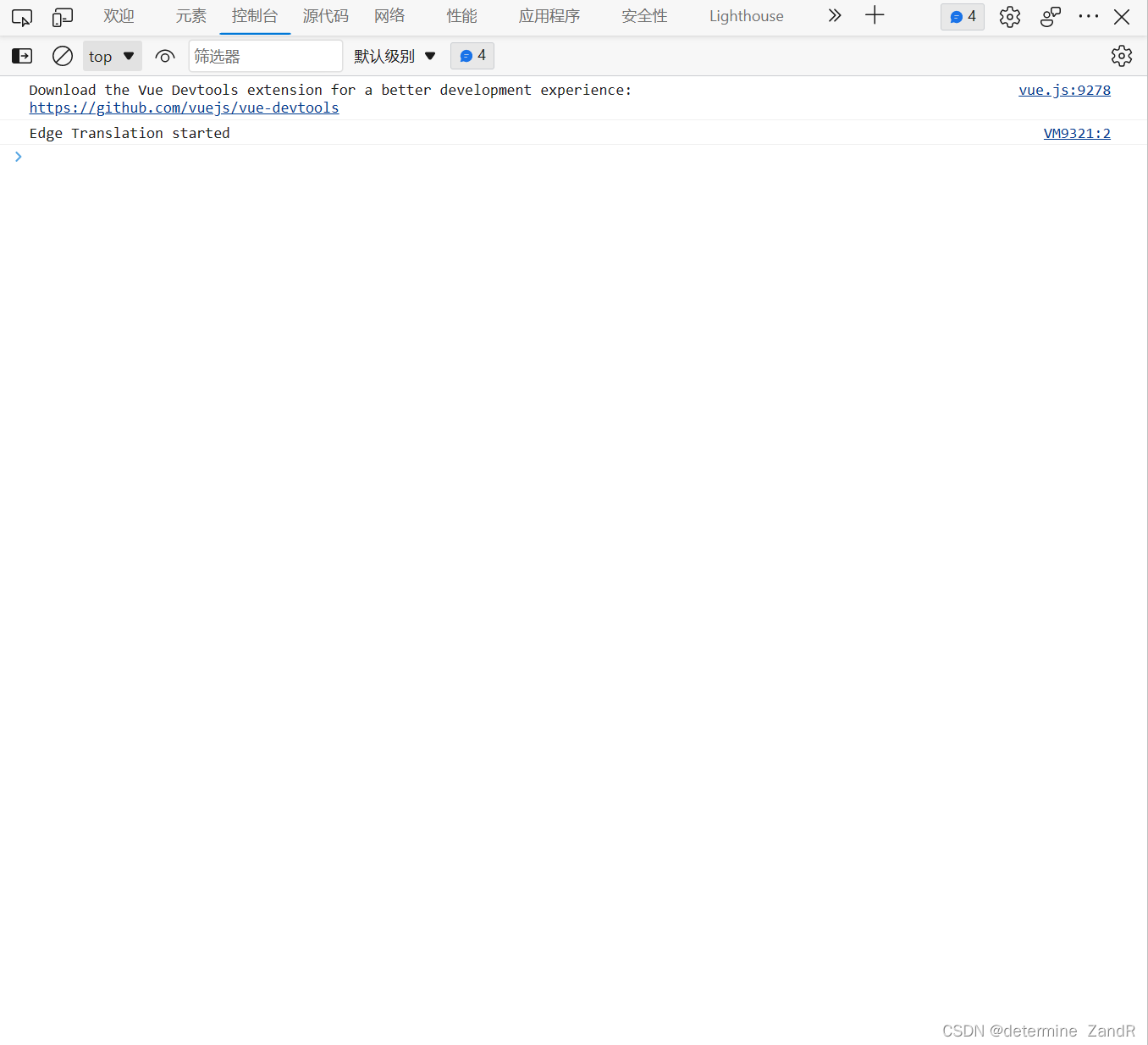Click the send feedback icon

coord(1051,17)
